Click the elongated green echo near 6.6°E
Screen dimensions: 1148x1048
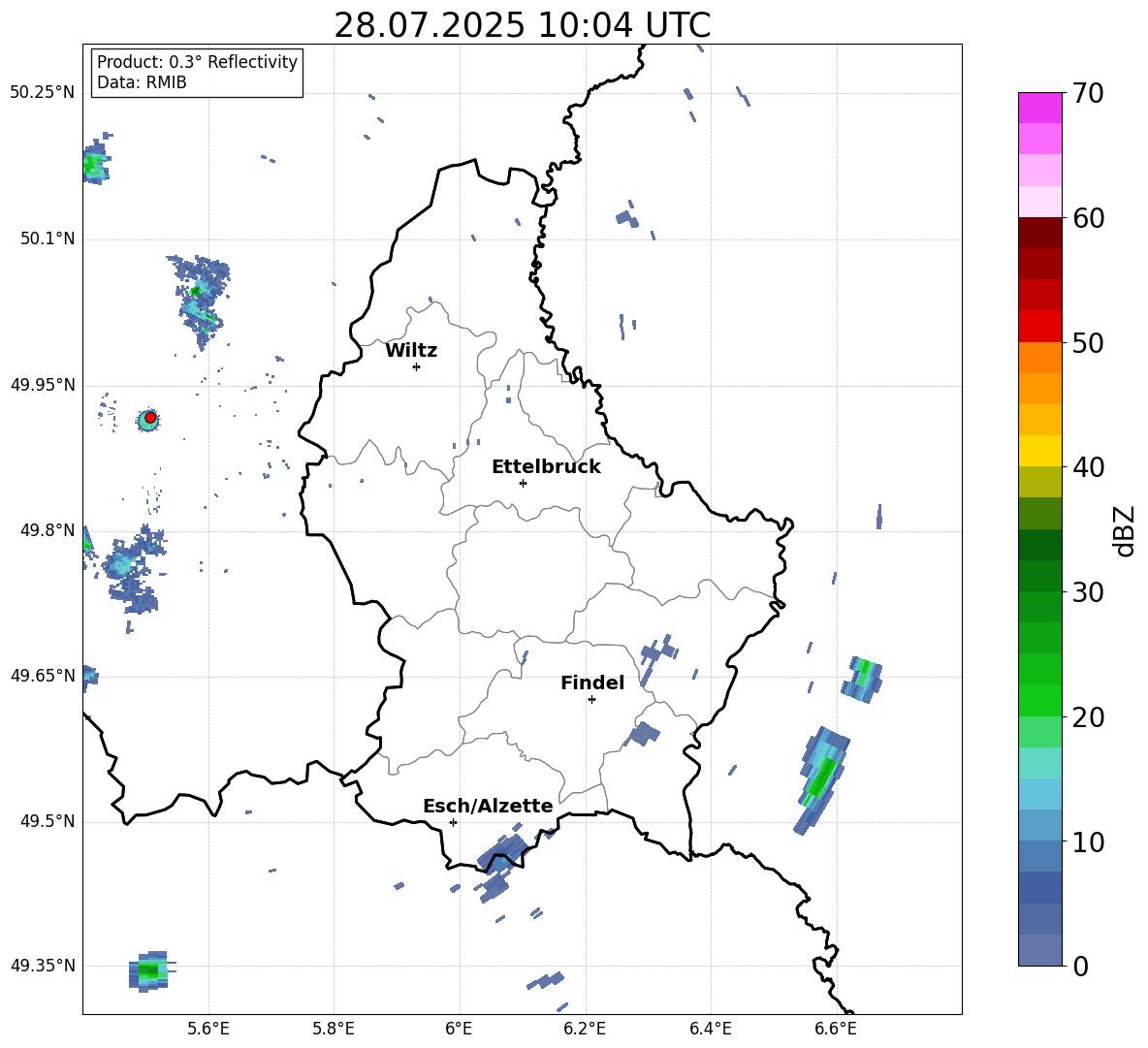tap(821, 779)
